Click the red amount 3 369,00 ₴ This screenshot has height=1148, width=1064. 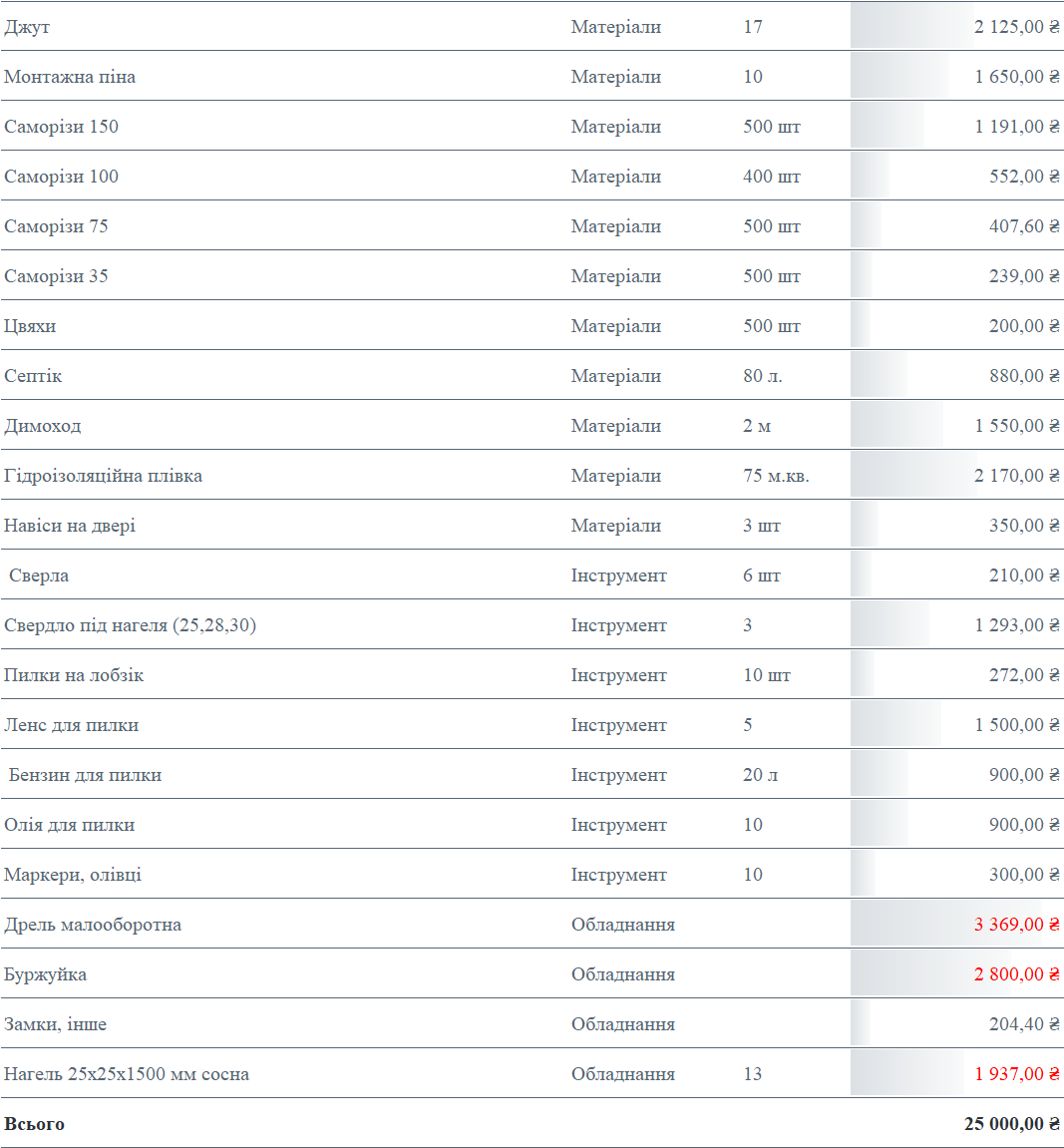pyautogui.click(x=1016, y=925)
